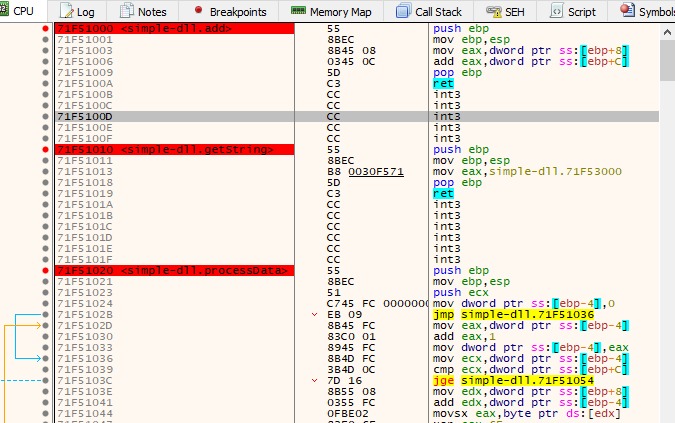Select add eax,1 instruction
Image resolution: width=675 pixels, height=423 pixels.
(x=464, y=336)
